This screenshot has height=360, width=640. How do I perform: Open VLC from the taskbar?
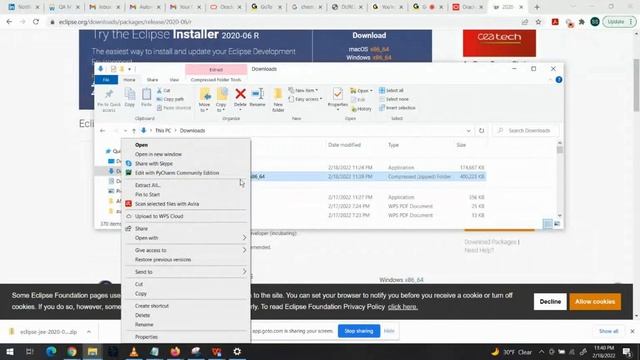[133, 351]
